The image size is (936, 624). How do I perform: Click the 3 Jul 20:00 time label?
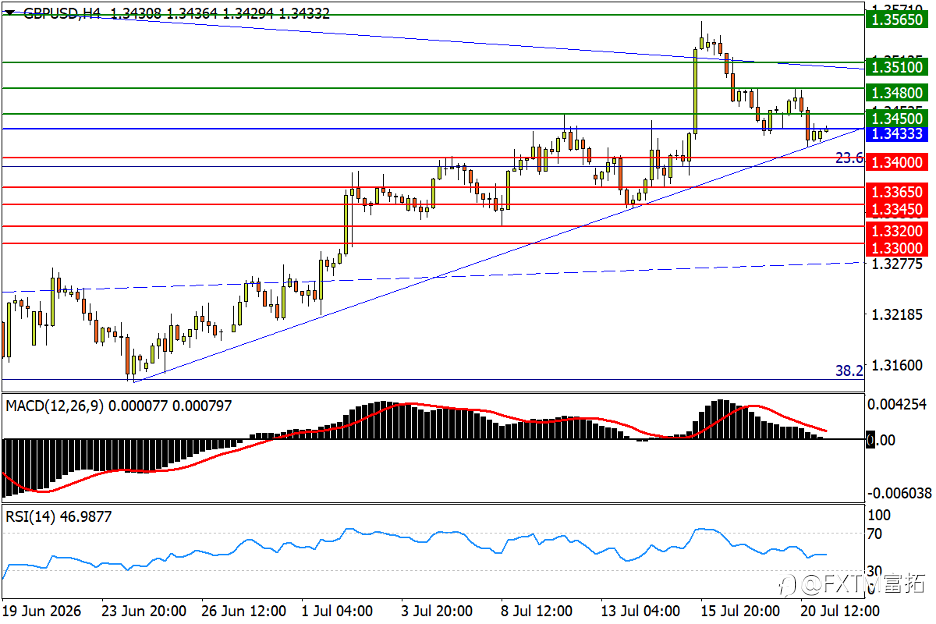[x=437, y=611]
